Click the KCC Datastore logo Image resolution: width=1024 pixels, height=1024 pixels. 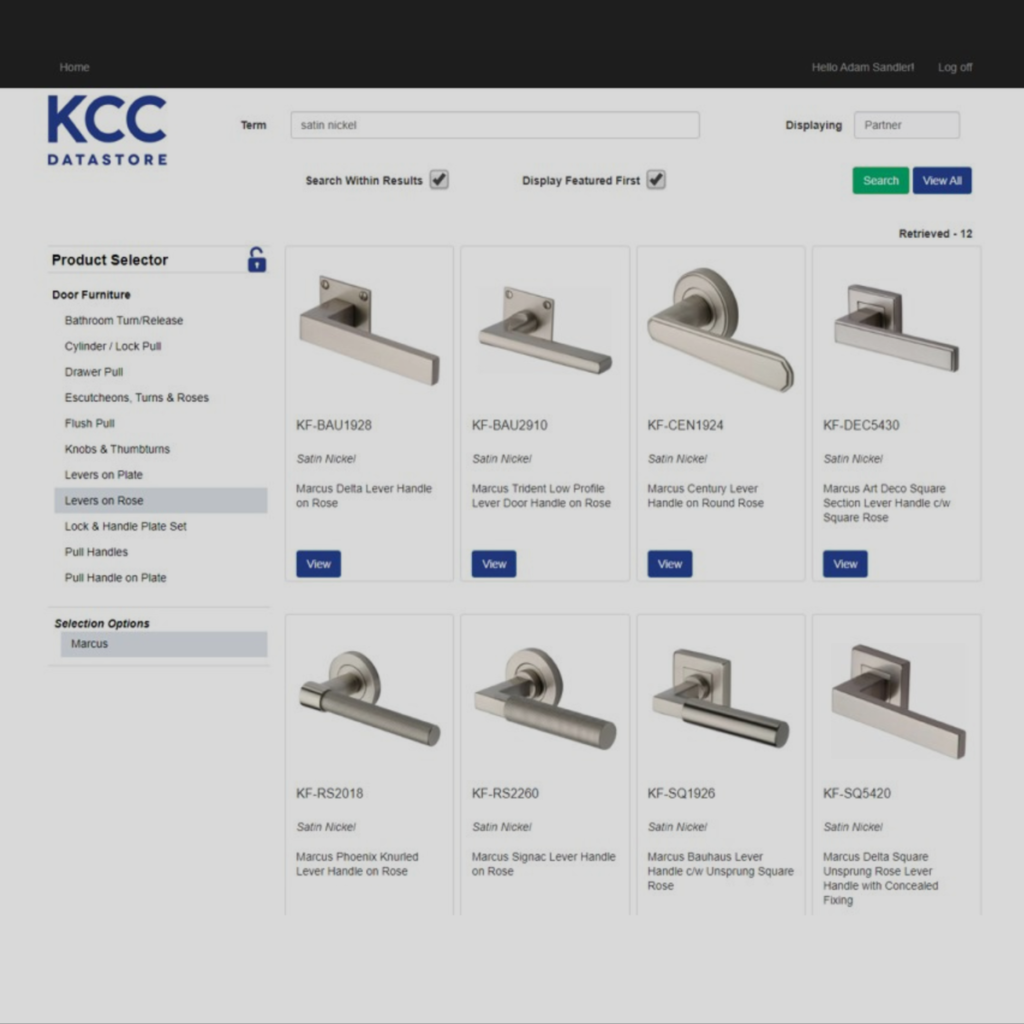[x=107, y=130]
